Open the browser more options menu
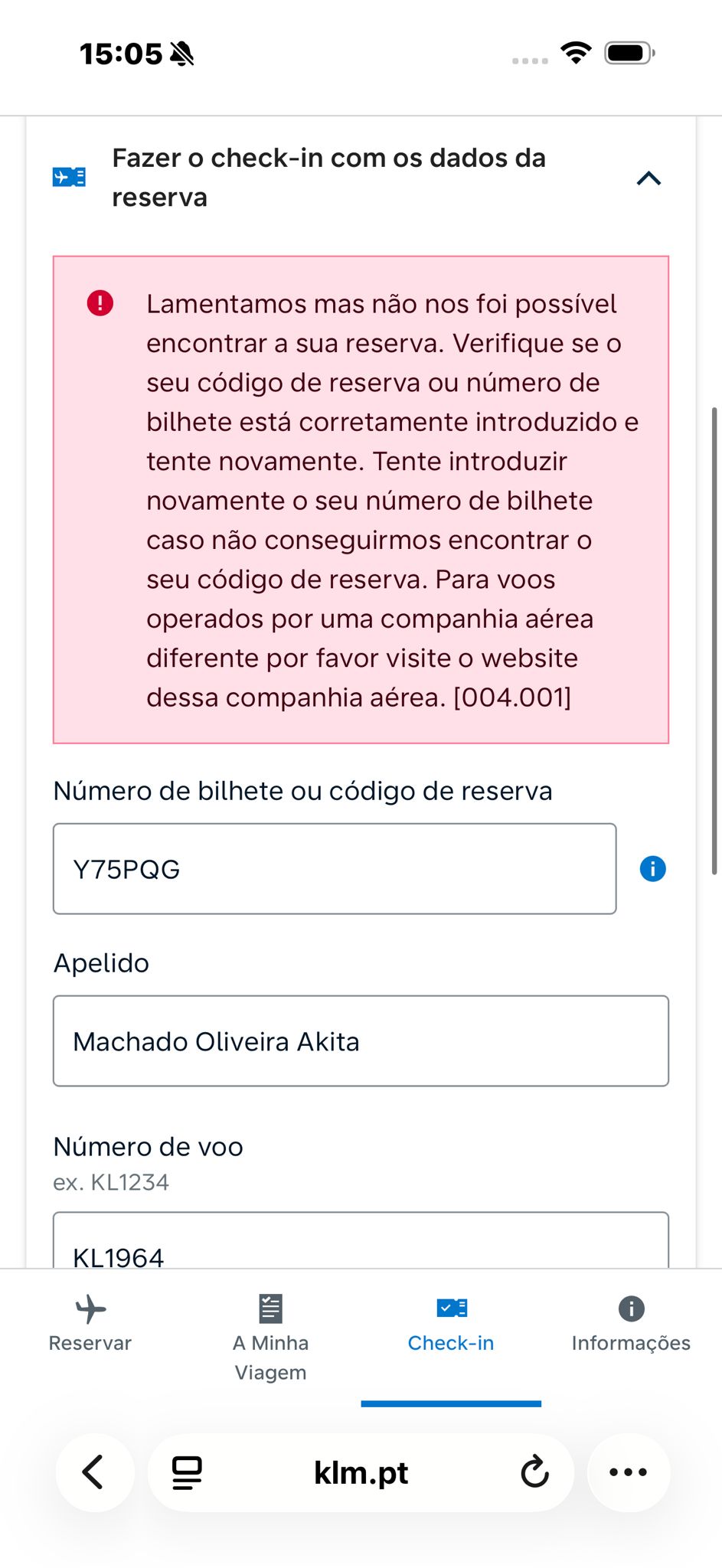 point(628,1472)
